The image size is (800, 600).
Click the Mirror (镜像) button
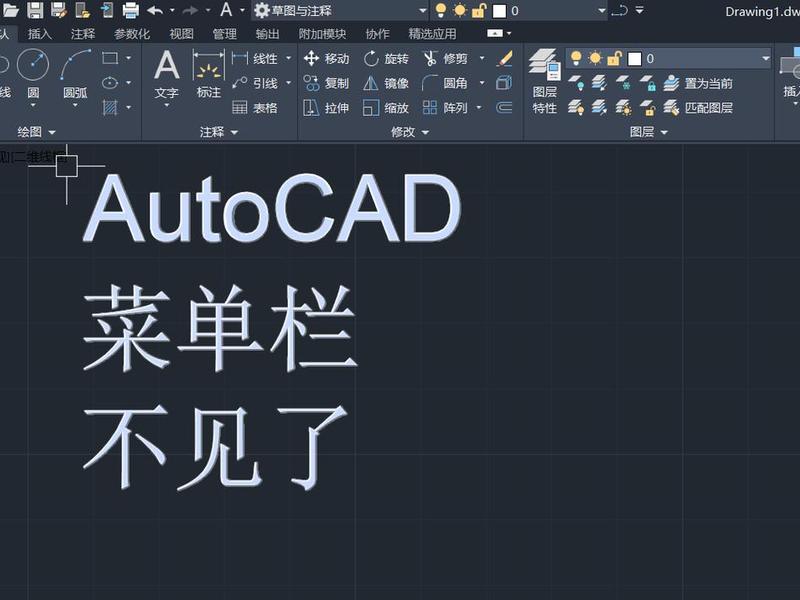point(386,83)
